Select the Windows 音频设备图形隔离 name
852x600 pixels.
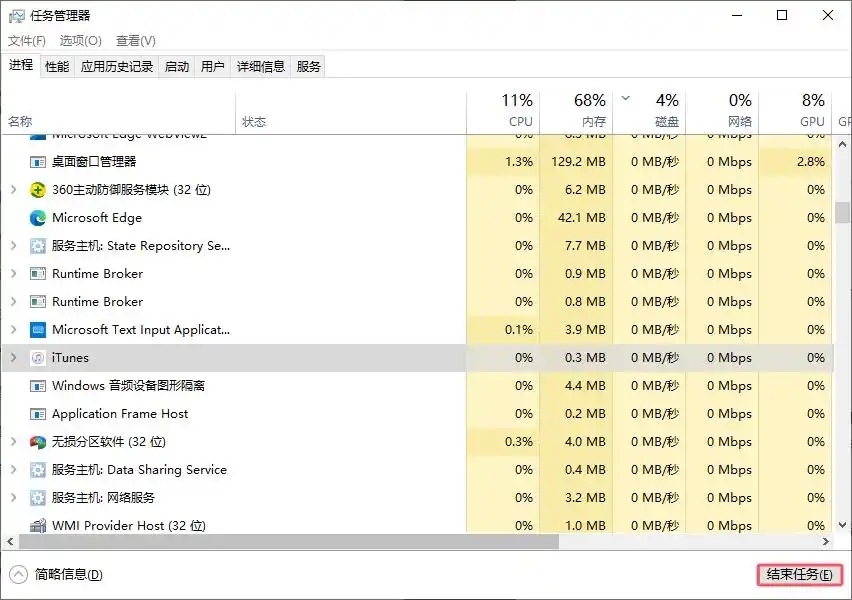tap(128, 386)
